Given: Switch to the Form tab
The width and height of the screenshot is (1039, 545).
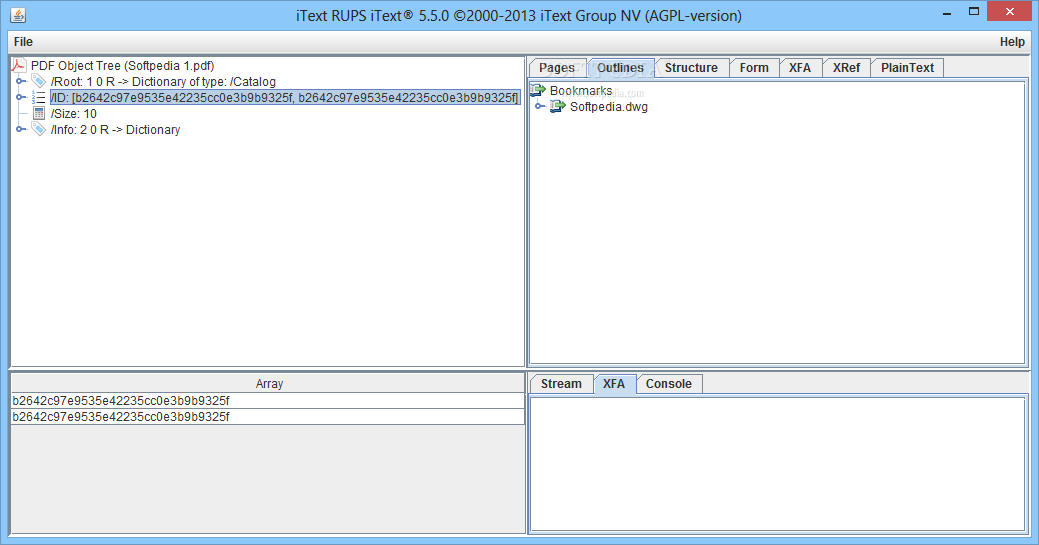Looking at the screenshot, I should (x=754, y=68).
